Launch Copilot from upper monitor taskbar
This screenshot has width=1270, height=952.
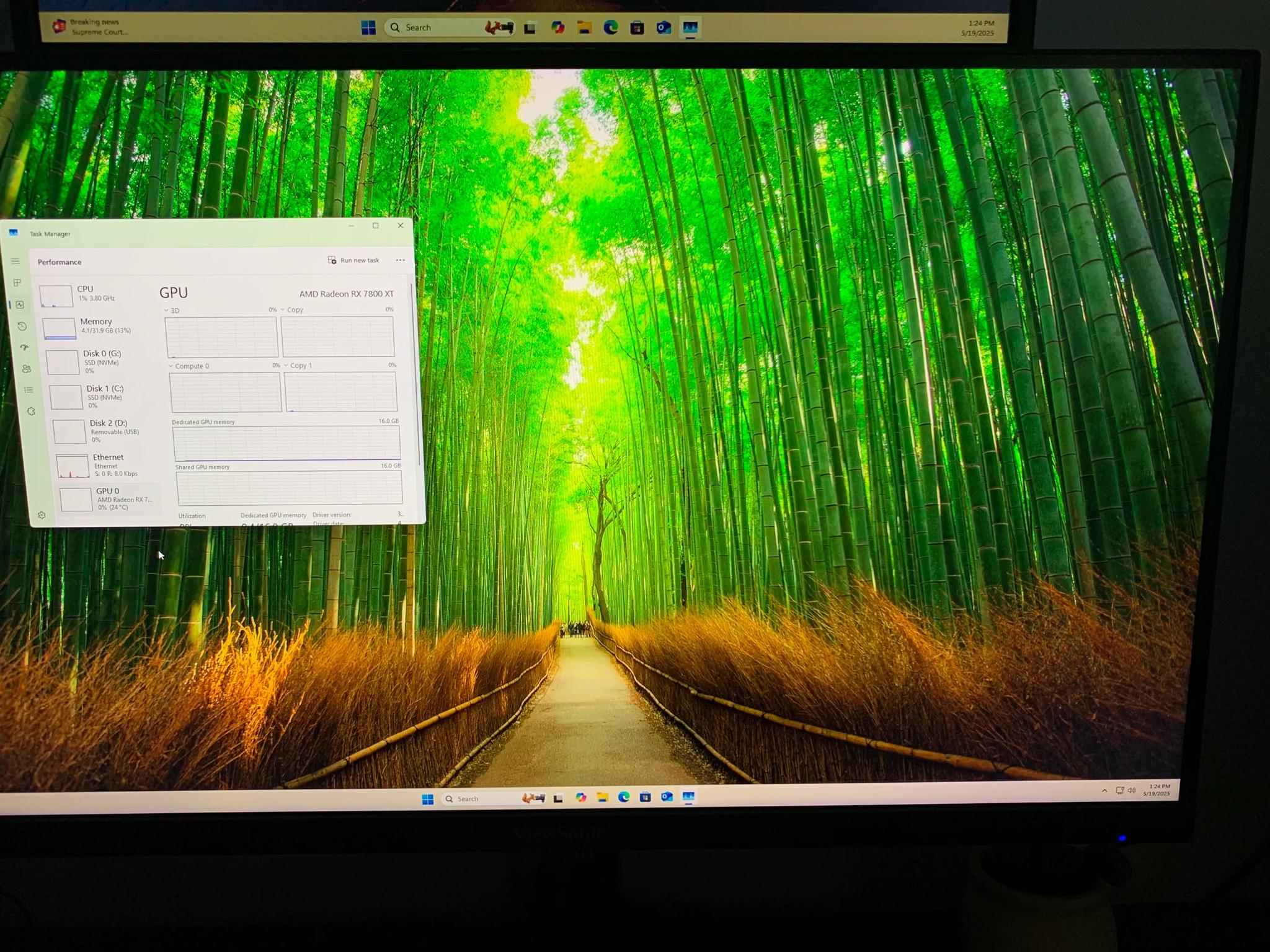[557, 27]
